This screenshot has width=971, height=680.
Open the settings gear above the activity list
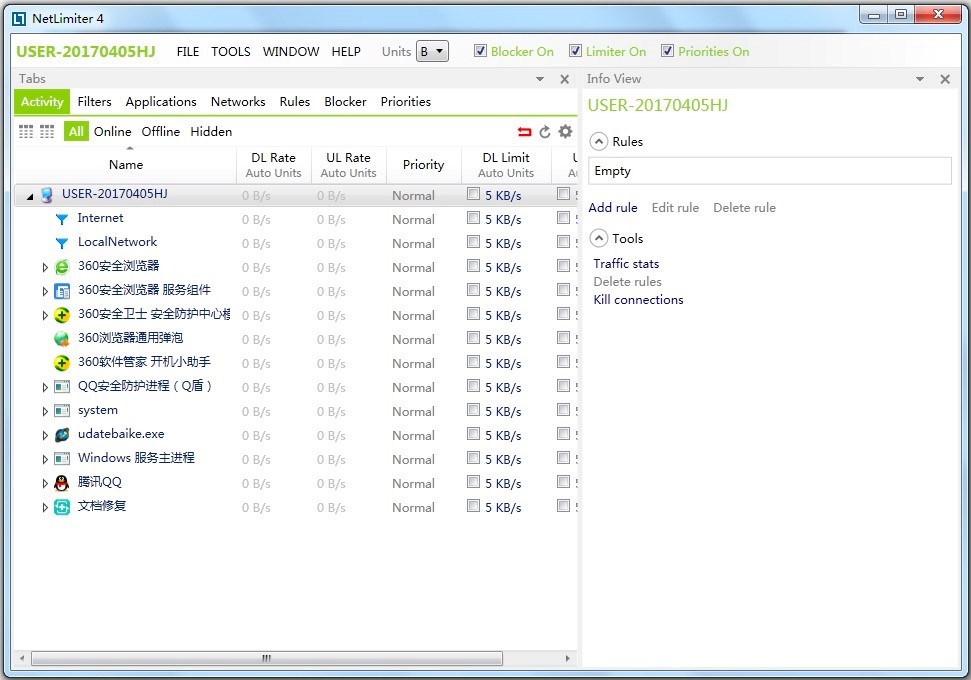[565, 131]
